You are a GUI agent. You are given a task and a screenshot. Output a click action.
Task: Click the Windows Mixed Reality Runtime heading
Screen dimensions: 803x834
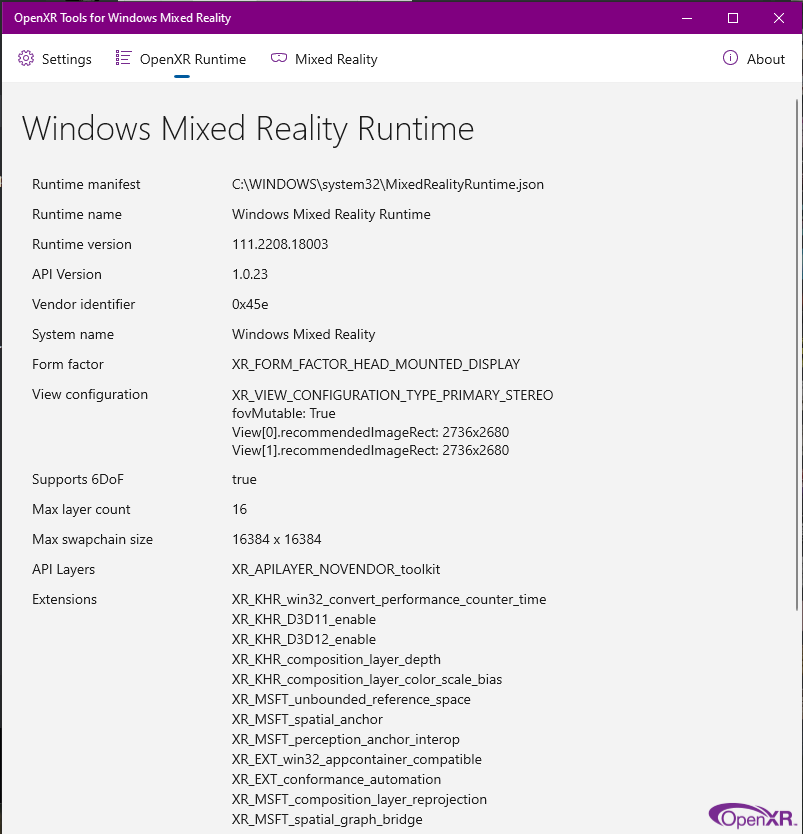coord(248,129)
